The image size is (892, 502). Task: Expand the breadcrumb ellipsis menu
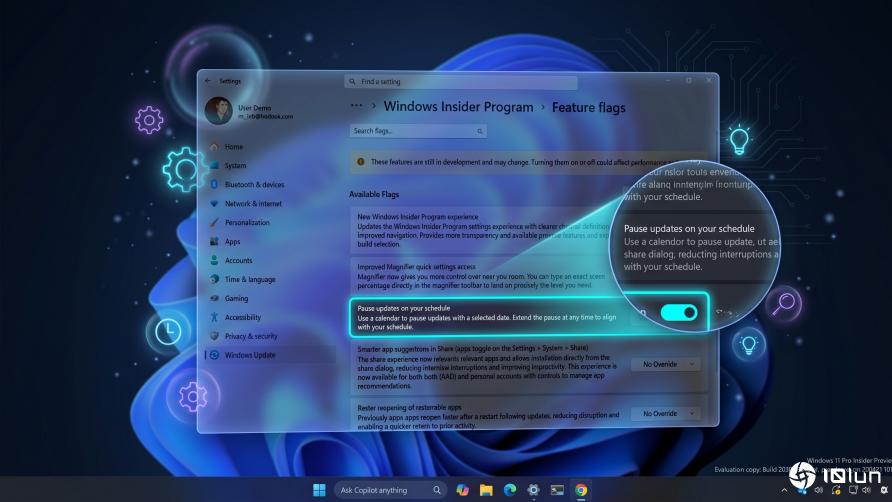[x=356, y=106]
